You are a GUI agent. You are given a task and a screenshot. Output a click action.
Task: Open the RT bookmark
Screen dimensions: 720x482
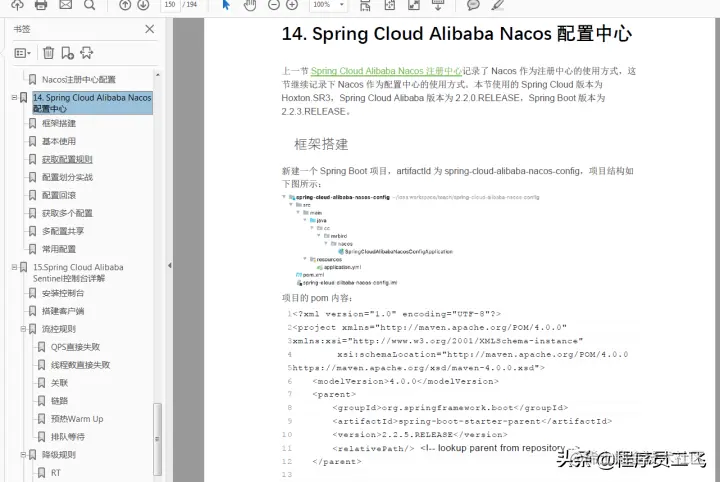coord(56,472)
